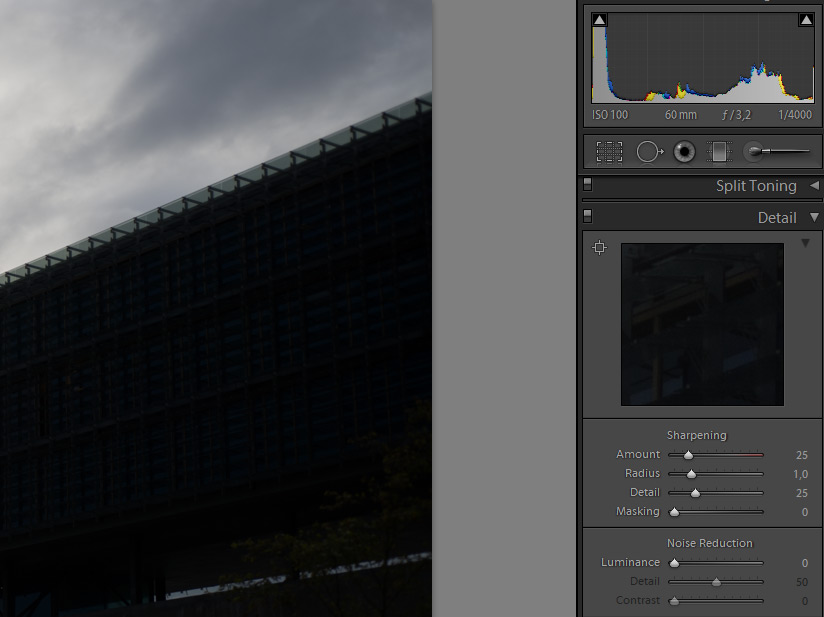Viewport: 824px width, 617px height.
Task: Expand the Split Toning panel
Action: 814,186
